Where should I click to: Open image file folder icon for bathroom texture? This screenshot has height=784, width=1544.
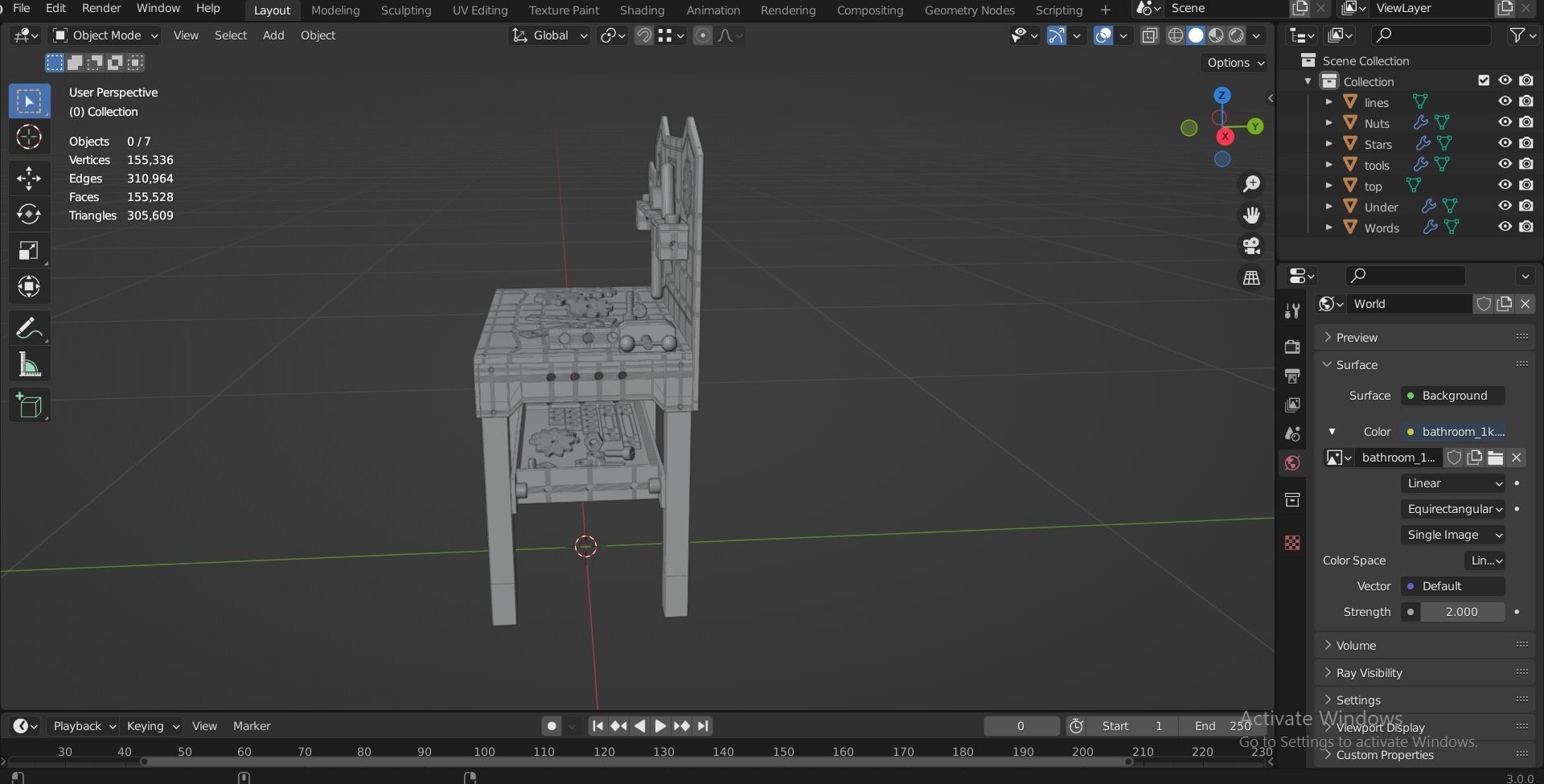1495,458
